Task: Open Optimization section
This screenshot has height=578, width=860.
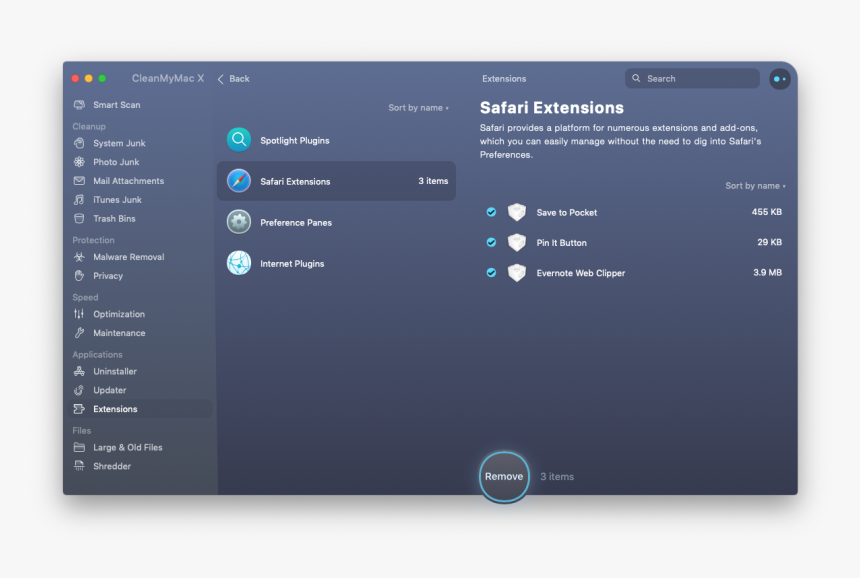Action: pyautogui.click(x=118, y=314)
